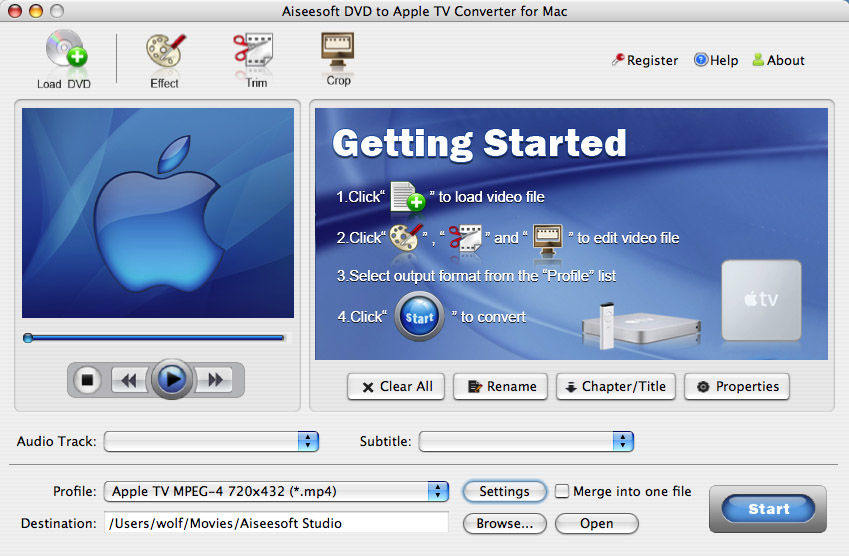The height and width of the screenshot is (556, 849).
Task: Click the round Start icon in step 4
Action: 419,316
